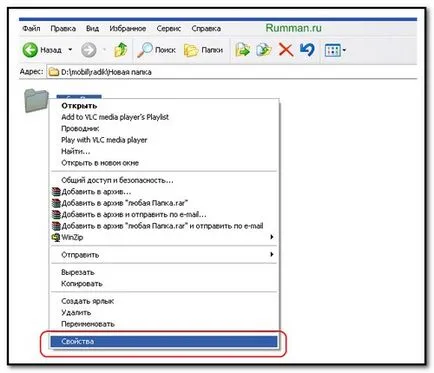Open the Справка menu
Viewport: 434px width, 373px height.
(x=206, y=29)
